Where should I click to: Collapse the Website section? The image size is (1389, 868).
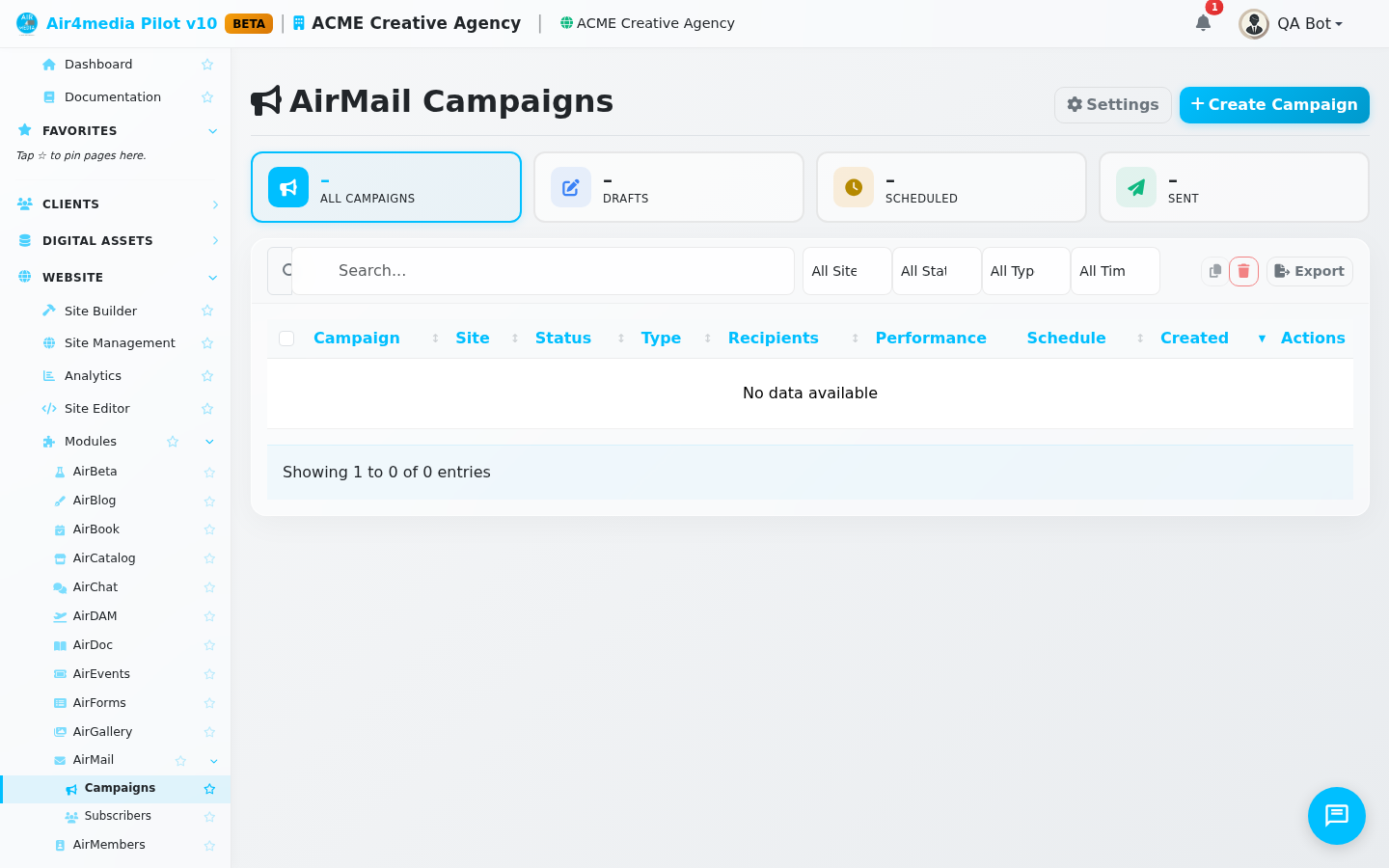coord(213,278)
